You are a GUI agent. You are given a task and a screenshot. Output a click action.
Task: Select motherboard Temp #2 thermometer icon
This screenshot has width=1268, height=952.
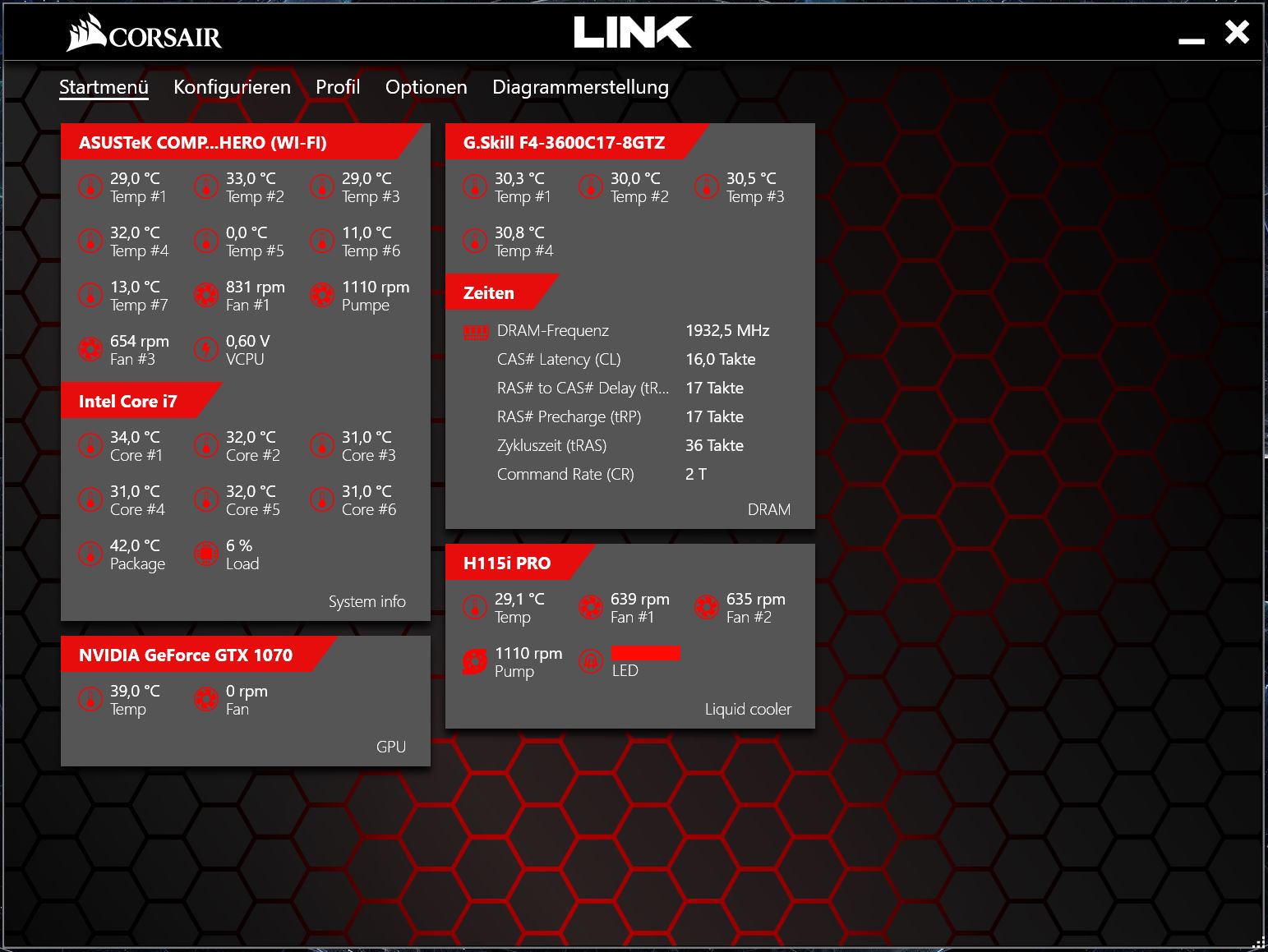point(205,186)
